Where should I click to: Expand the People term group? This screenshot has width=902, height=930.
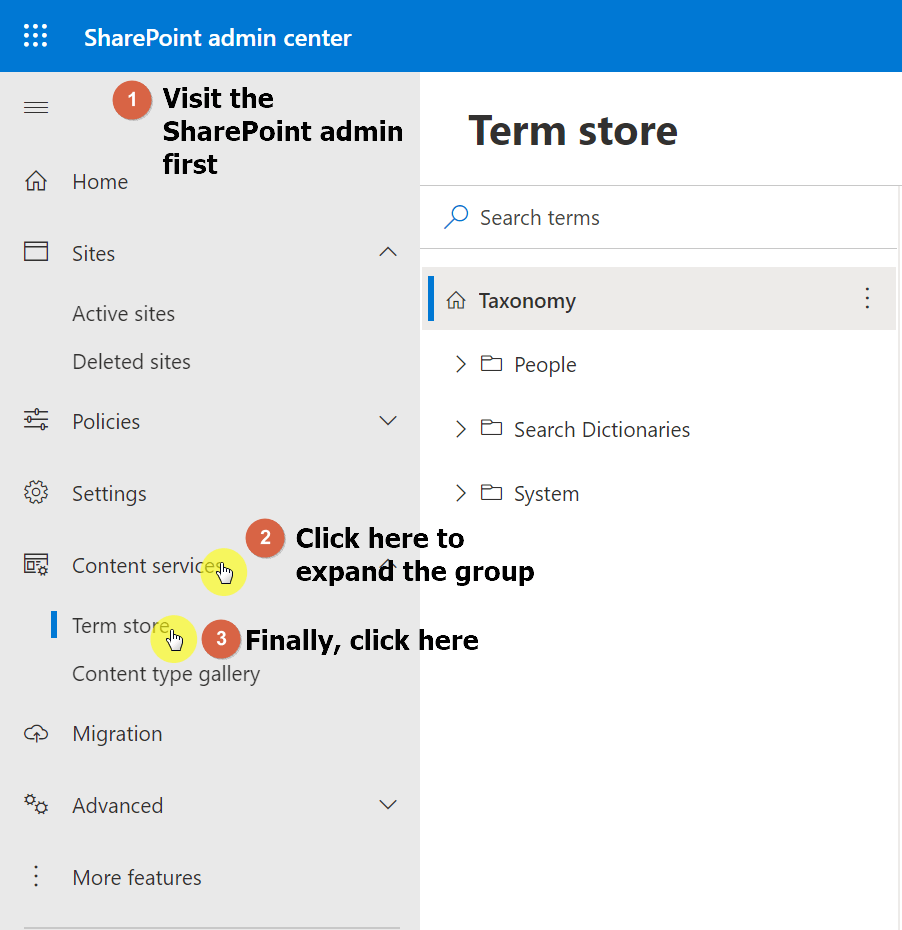[460, 364]
